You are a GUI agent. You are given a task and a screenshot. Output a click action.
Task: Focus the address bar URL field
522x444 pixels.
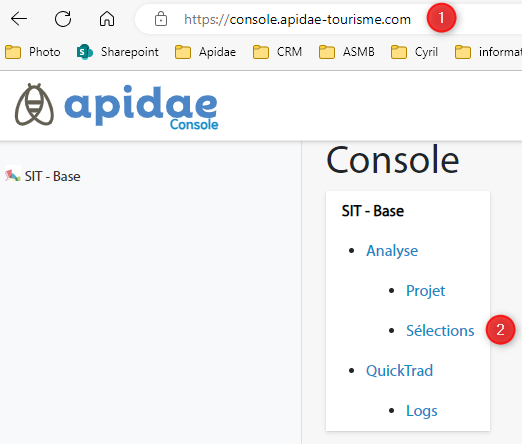pos(297,19)
